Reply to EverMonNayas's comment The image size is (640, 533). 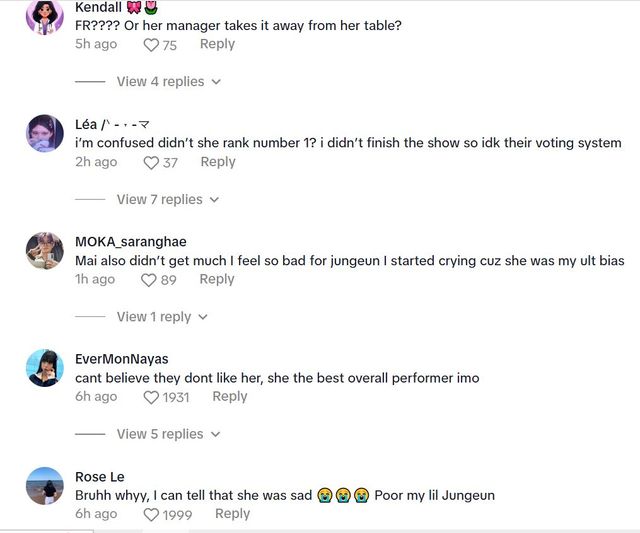coord(229,396)
